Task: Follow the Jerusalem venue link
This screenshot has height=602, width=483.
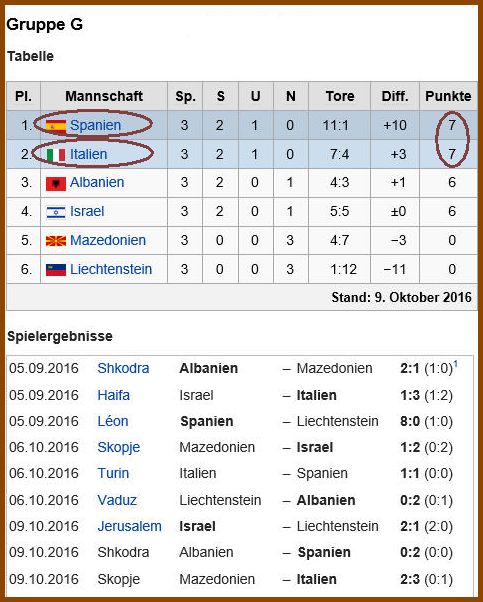Action: point(129,526)
